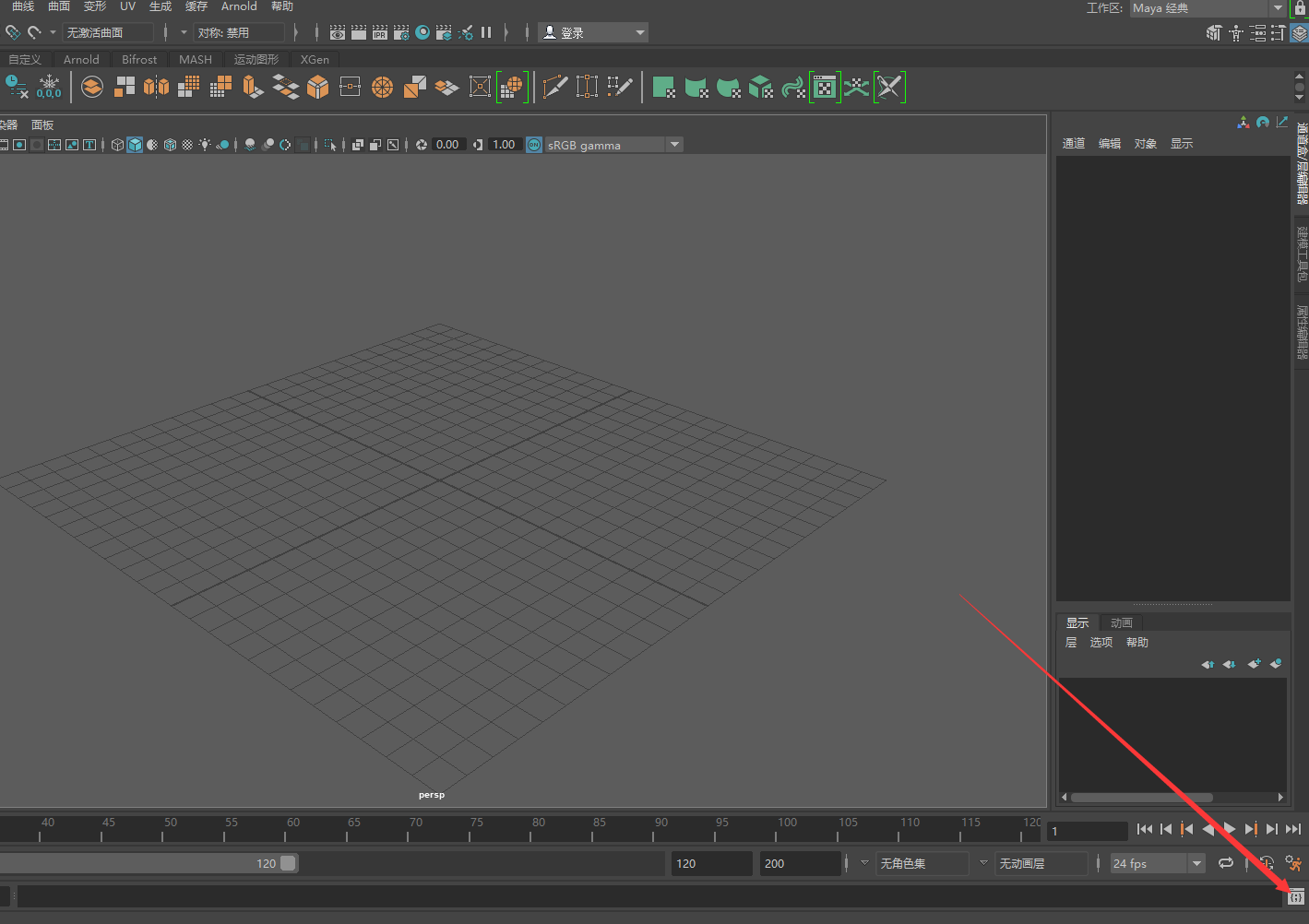
Task: Click the IPR render icon
Action: click(x=380, y=32)
